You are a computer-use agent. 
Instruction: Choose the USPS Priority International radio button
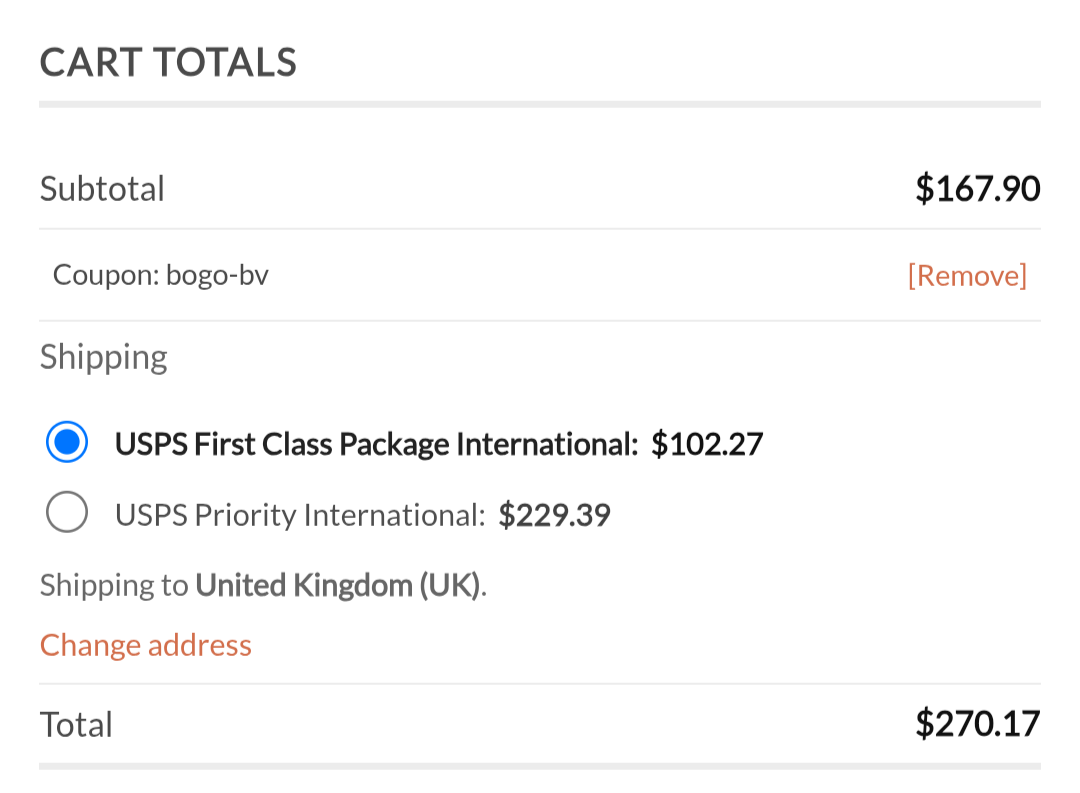67,514
